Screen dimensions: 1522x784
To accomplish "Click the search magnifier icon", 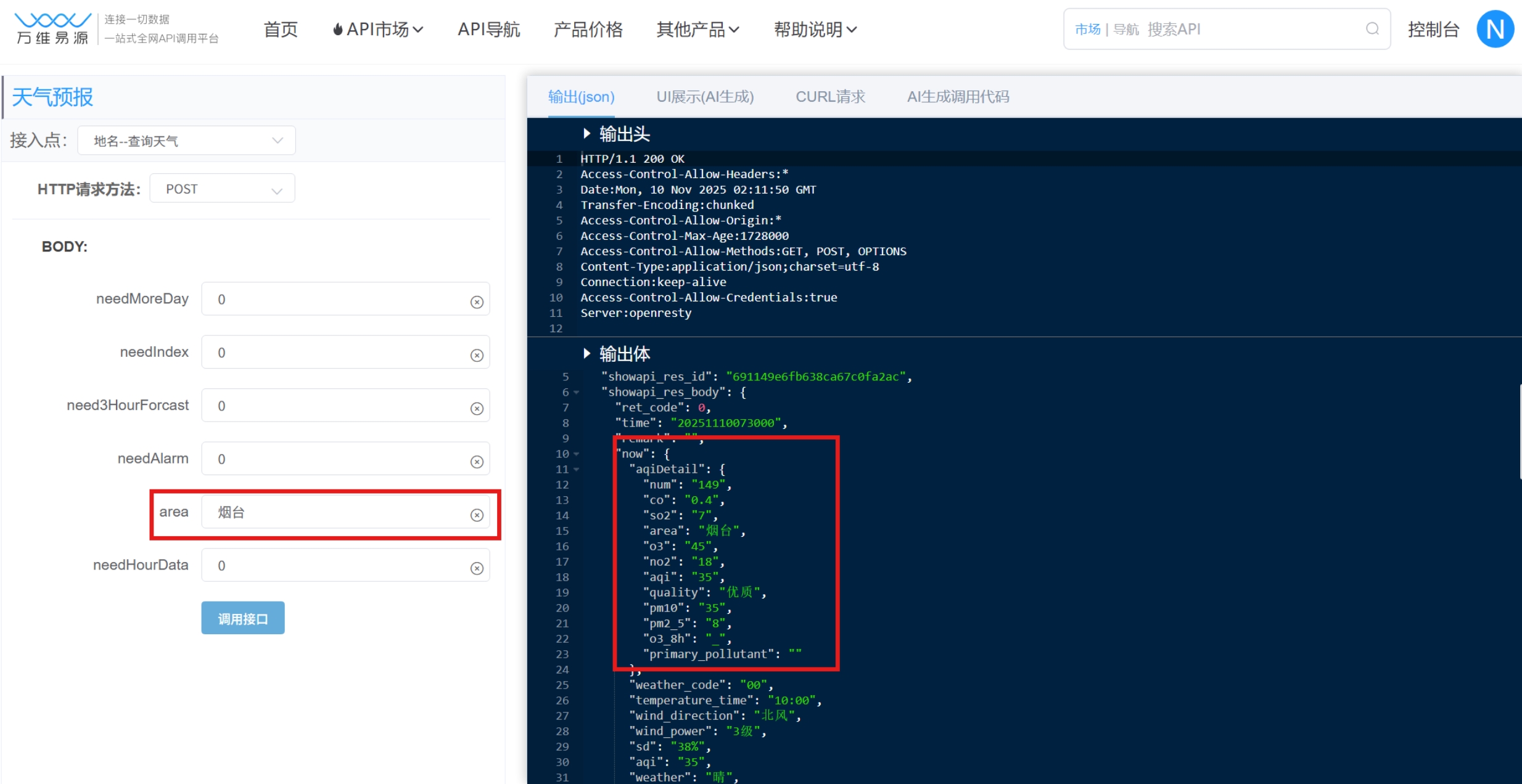I will [x=1372, y=29].
